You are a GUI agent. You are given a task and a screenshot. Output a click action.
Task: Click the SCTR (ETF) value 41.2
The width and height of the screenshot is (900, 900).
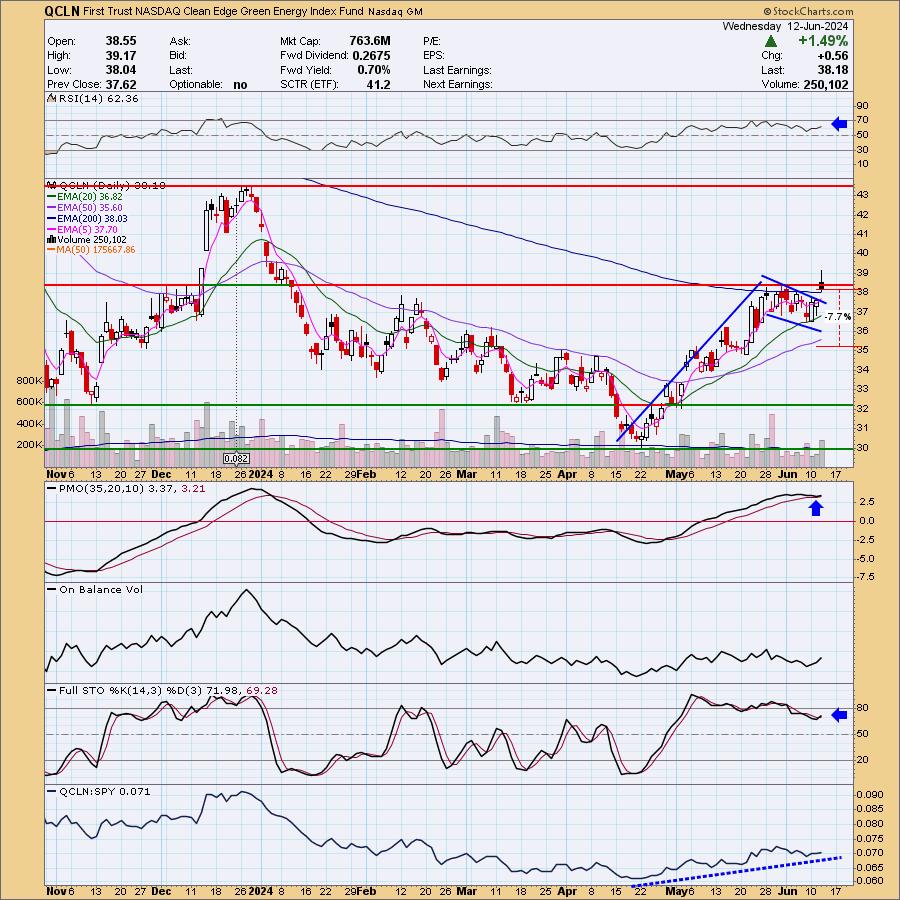pyautogui.click(x=378, y=84)
